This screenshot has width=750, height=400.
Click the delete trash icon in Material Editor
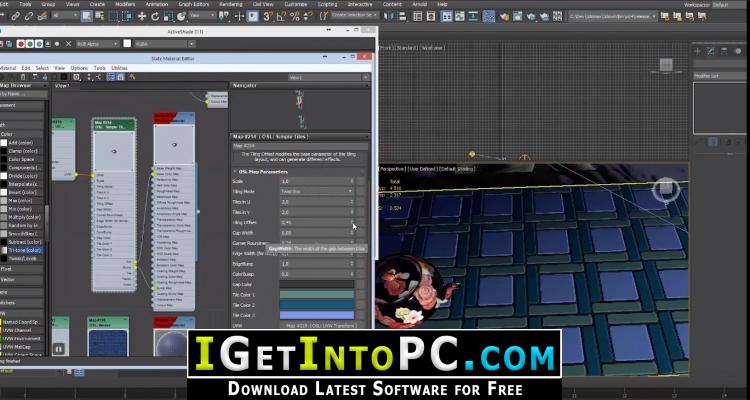pyautogui.click(x=23, y=77)
